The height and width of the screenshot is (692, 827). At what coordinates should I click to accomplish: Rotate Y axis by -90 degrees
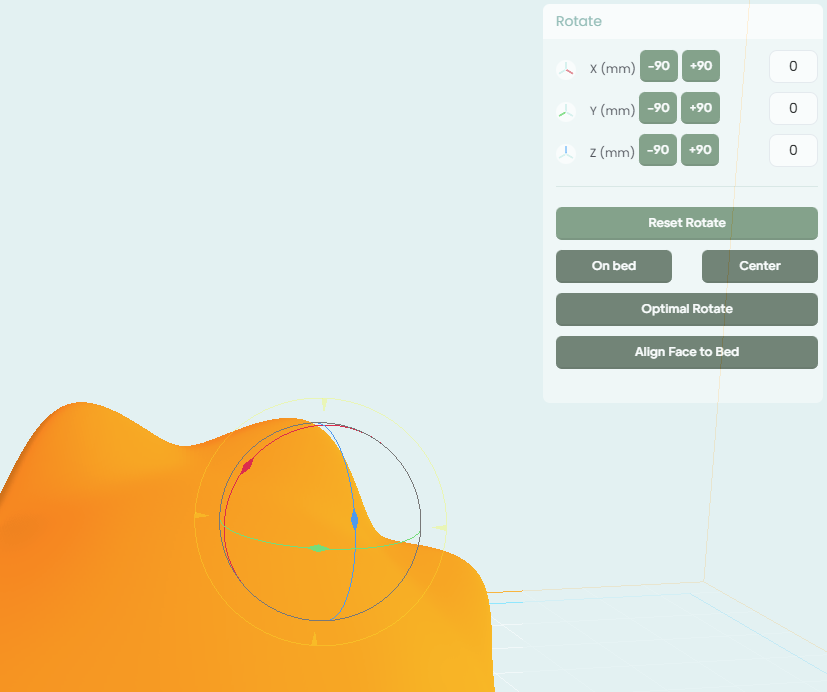tap(658, 108)
